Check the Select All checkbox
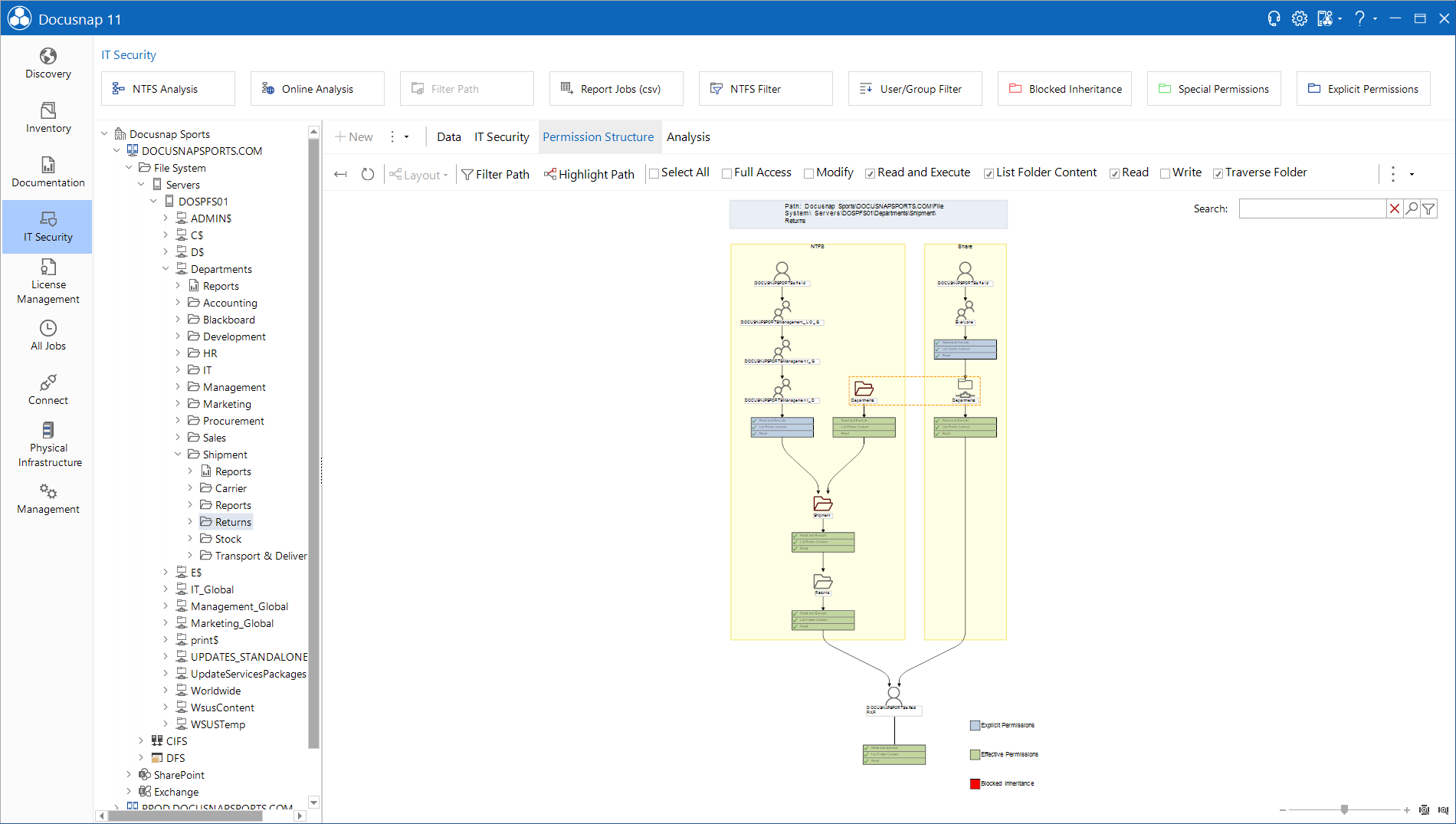1456x824 pixels. tap(654, 173)
